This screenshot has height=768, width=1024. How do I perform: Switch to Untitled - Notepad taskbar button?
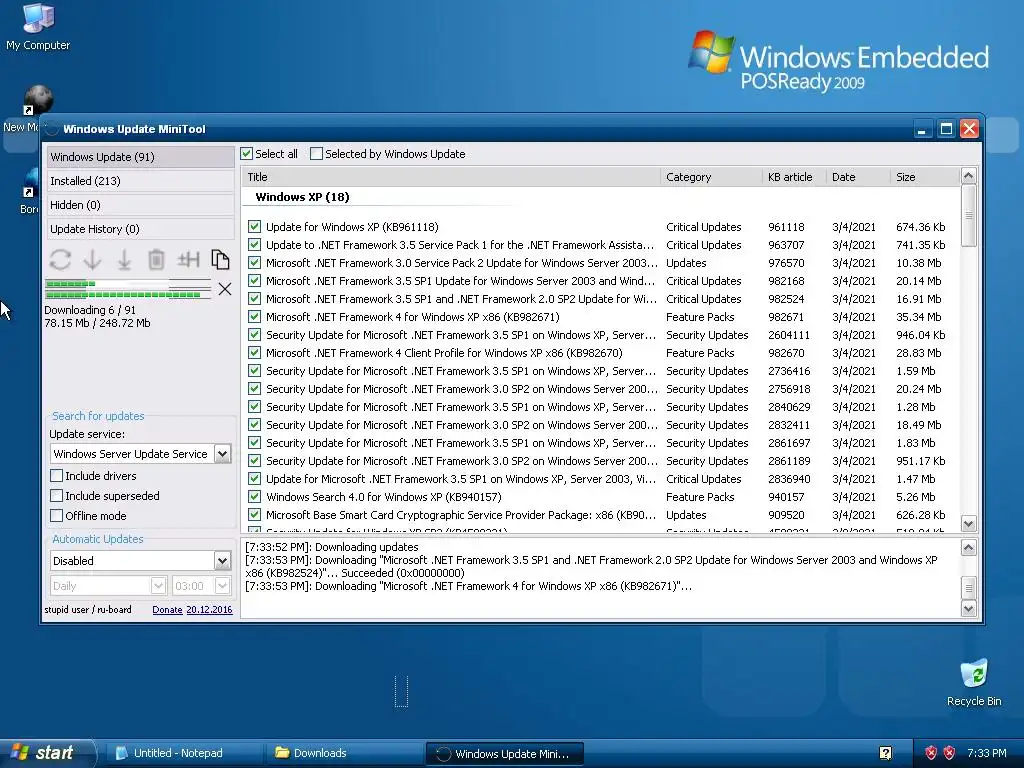tap(185, 753)
